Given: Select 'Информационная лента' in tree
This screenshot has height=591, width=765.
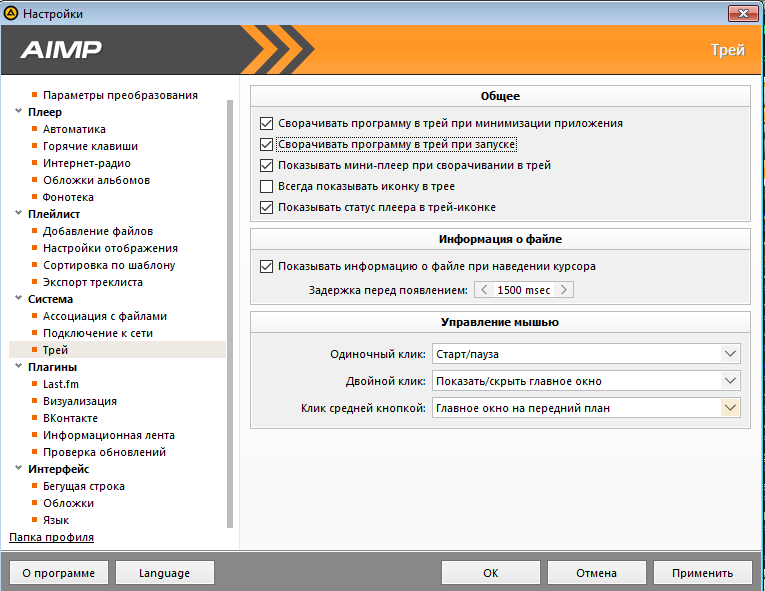Looking at the screenshot, I should (109, 435).
